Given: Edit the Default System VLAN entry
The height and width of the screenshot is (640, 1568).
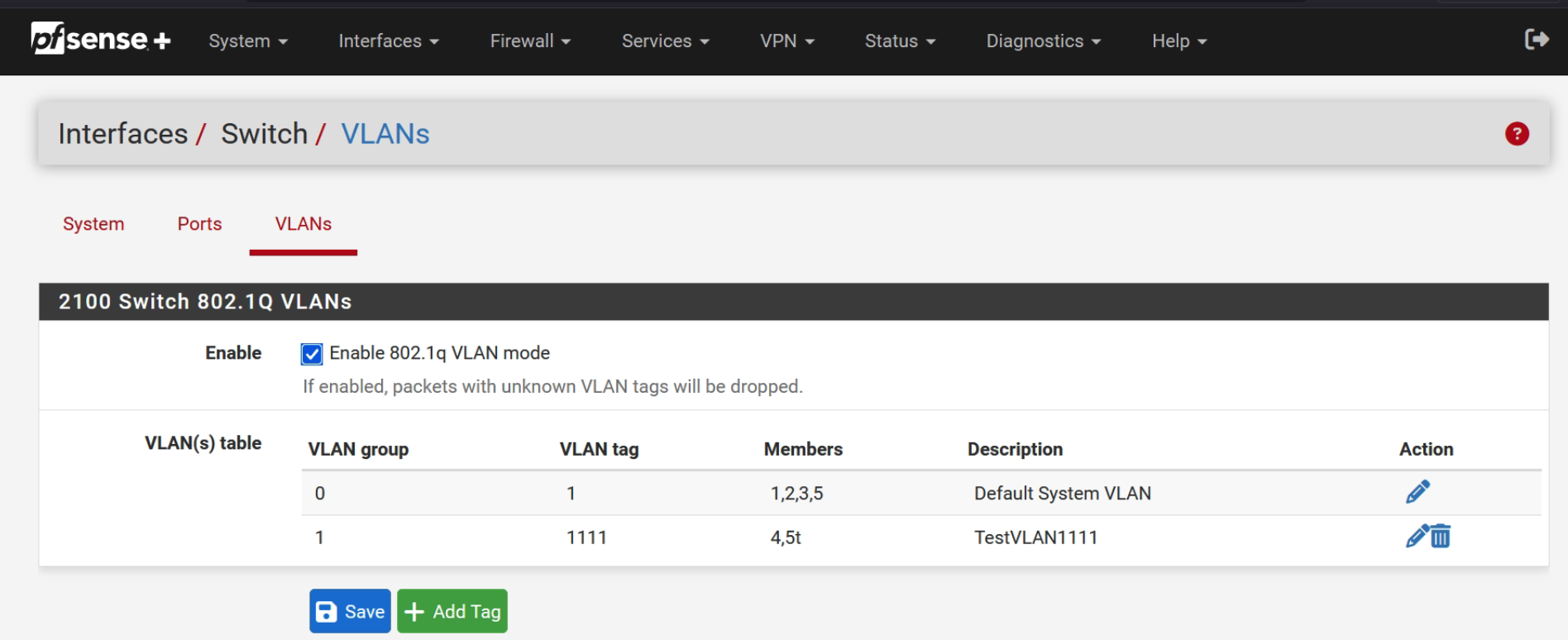Looking at the screenshot, I should [x=1417, y=492].
